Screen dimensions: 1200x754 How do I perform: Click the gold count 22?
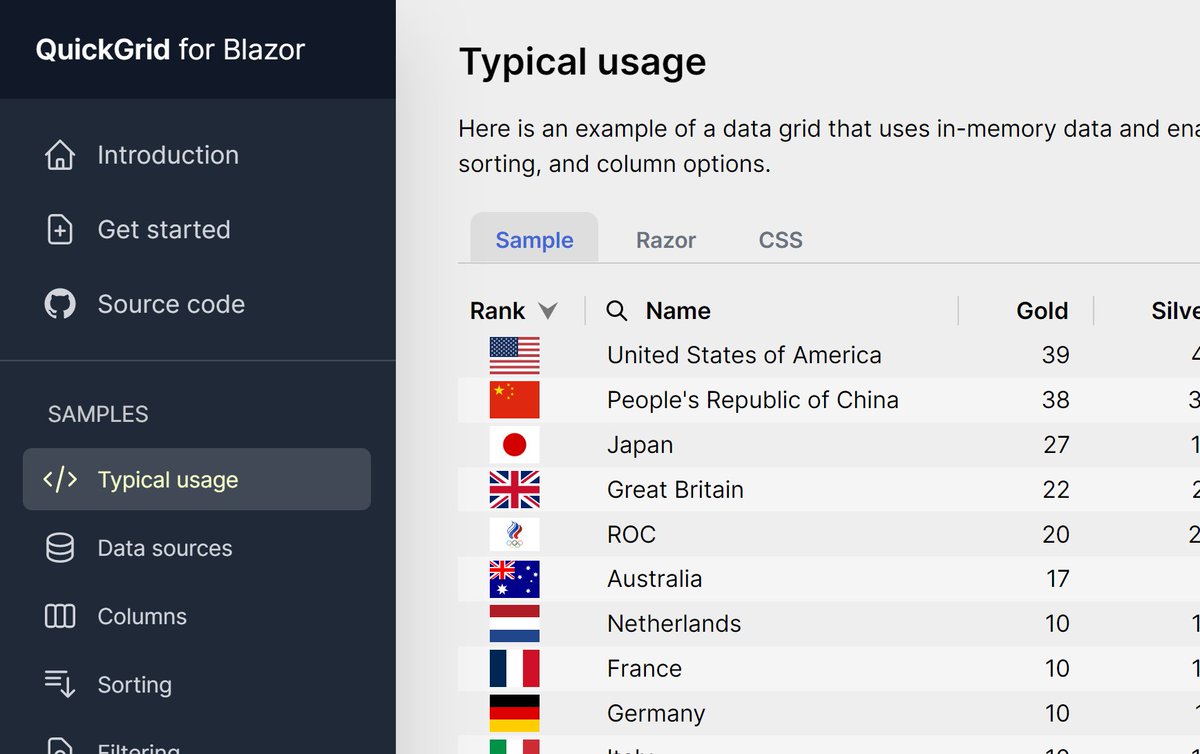1056,490
